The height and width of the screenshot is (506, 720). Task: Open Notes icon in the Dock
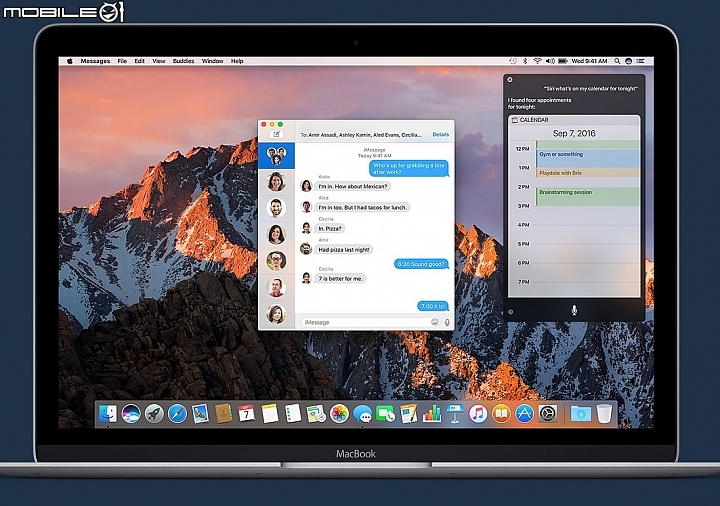(x=270, y=414)
